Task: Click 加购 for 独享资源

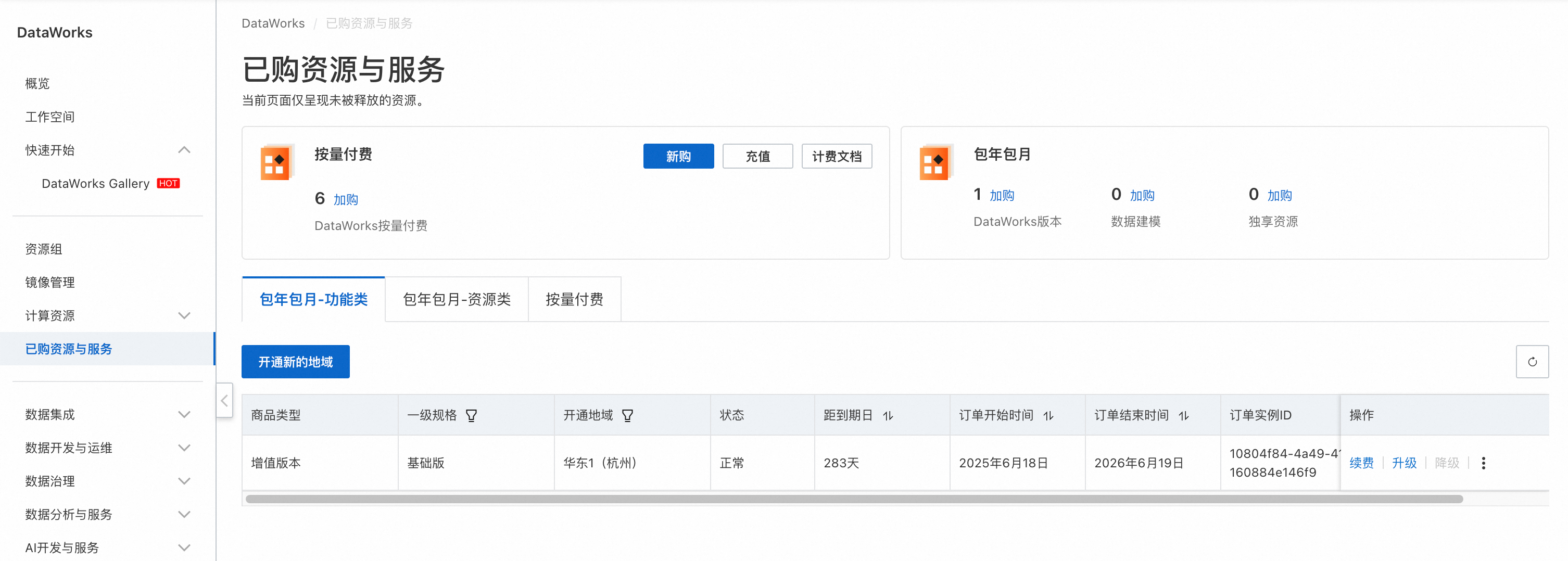Action: [1280, 195]
